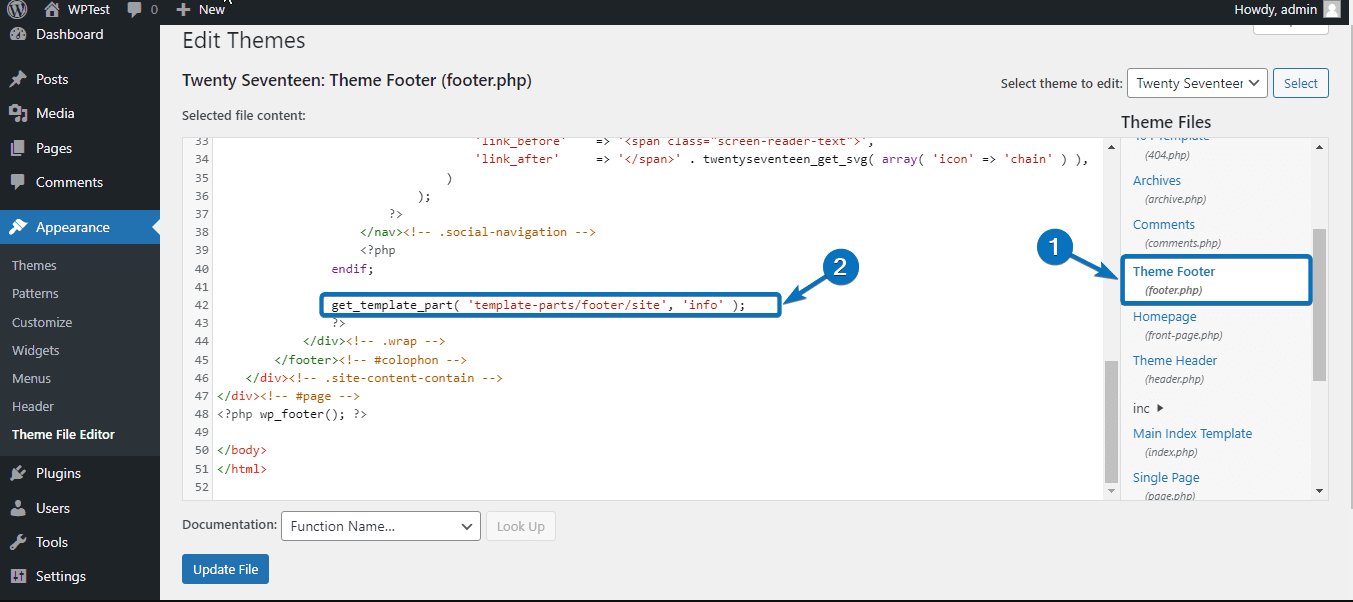Viewport: 1353px width, 602px height.
Task: Click the Users person icon
Action: (x=18, y=508)
